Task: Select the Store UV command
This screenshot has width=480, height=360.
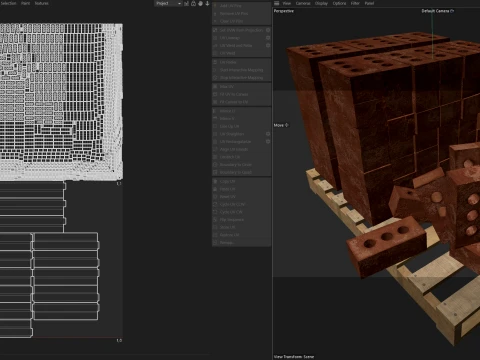Action: point(242,227)
